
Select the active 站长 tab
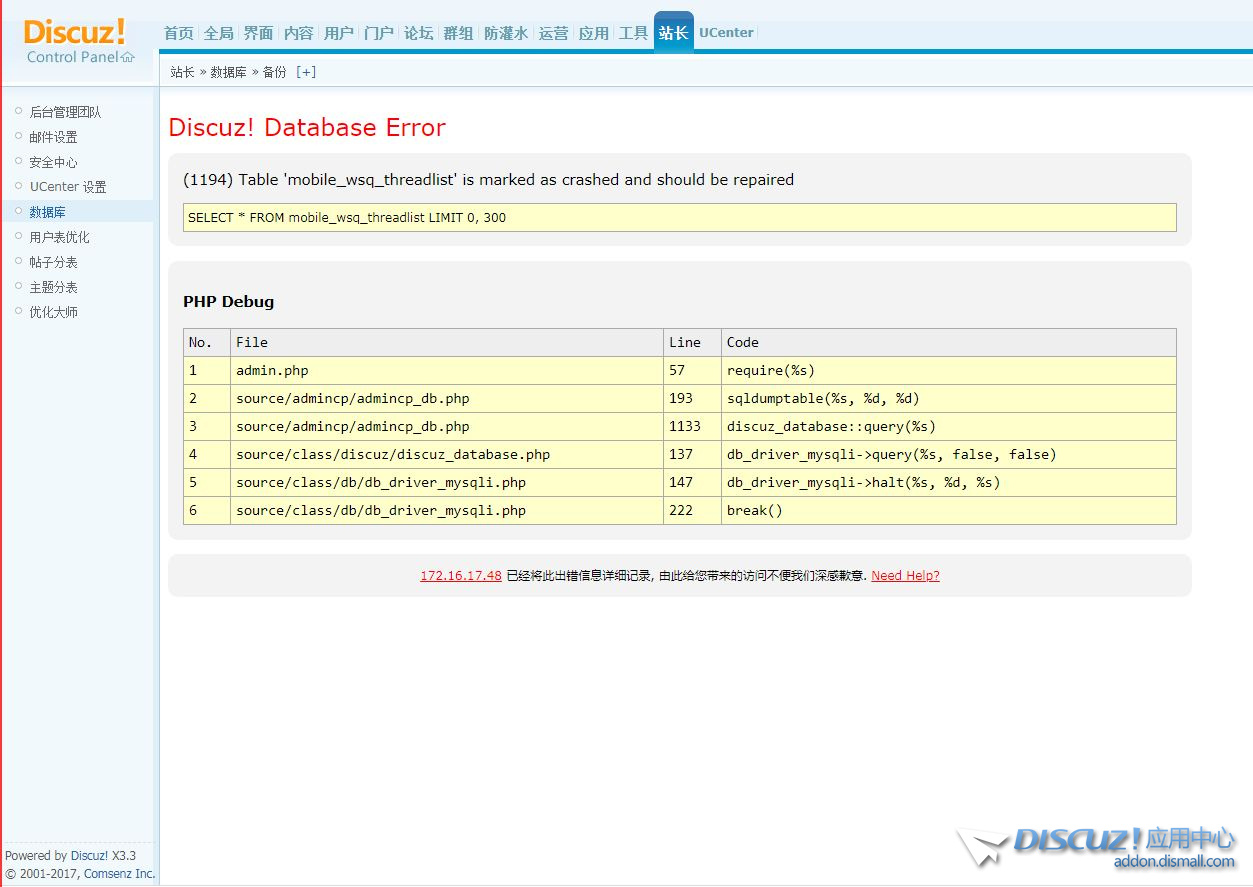click(x=674, y=32)
